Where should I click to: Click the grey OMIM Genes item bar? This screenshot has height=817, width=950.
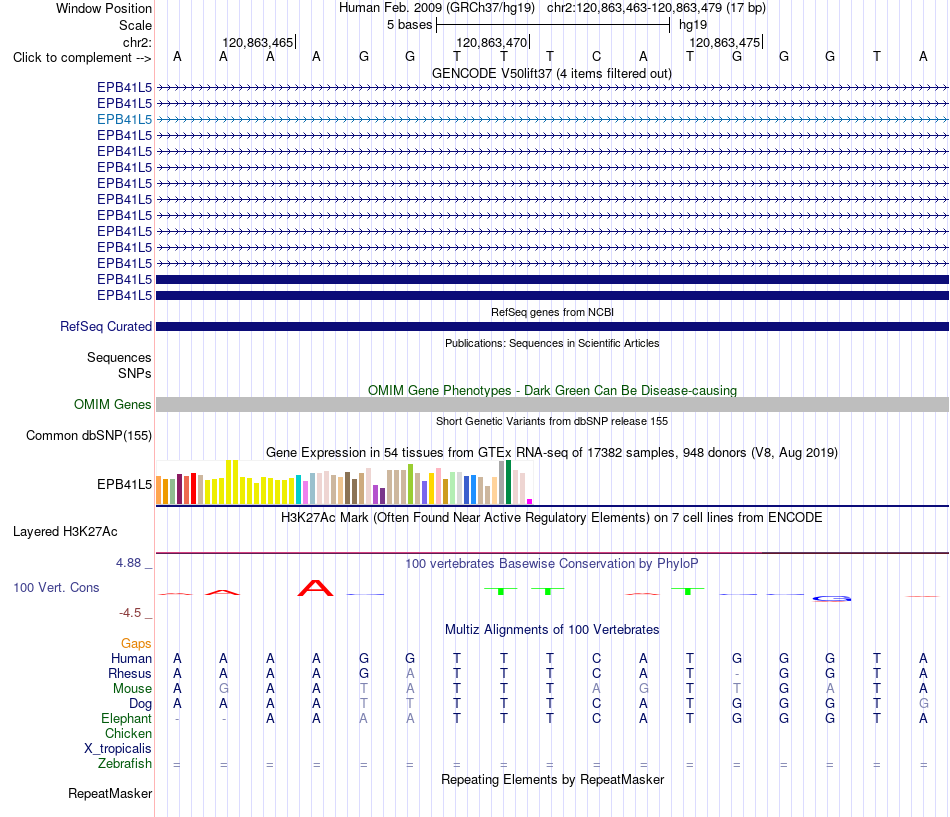(552, 405)
